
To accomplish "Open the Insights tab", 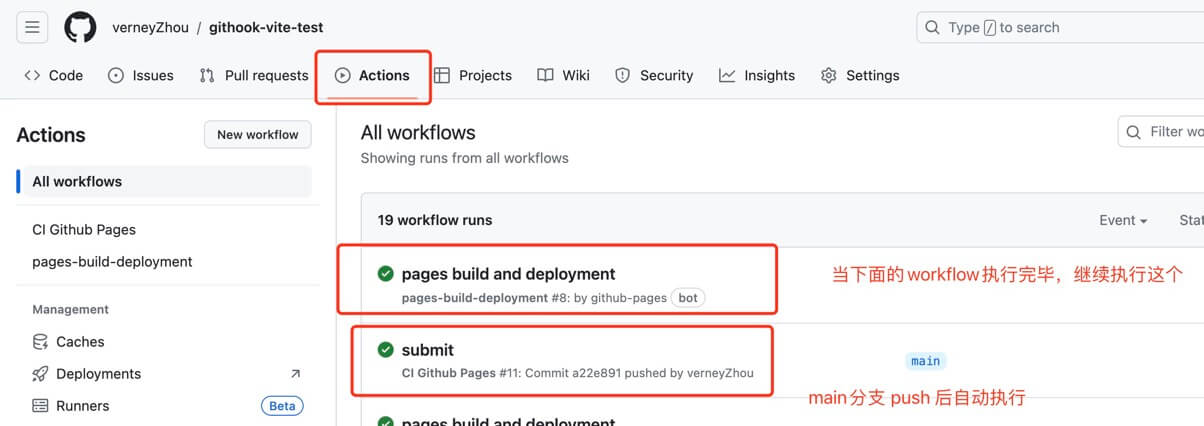I will [757, 75].
